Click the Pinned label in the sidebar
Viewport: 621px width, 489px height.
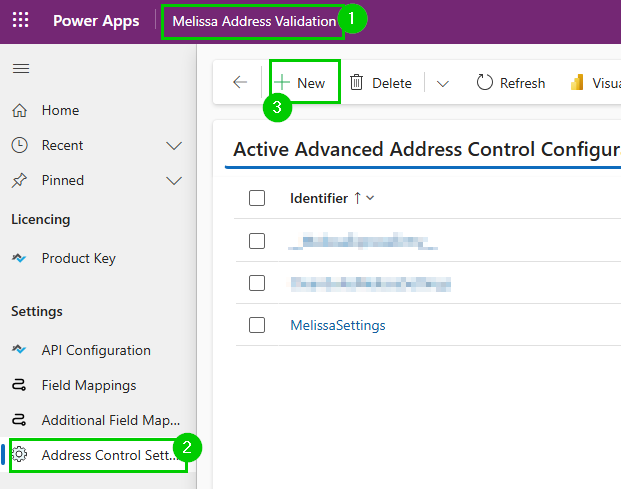point(63,181)
